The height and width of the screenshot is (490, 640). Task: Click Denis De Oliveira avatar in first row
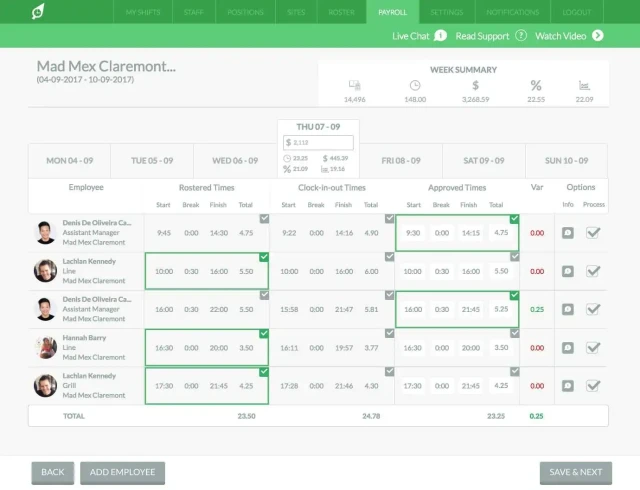[45, 232]
